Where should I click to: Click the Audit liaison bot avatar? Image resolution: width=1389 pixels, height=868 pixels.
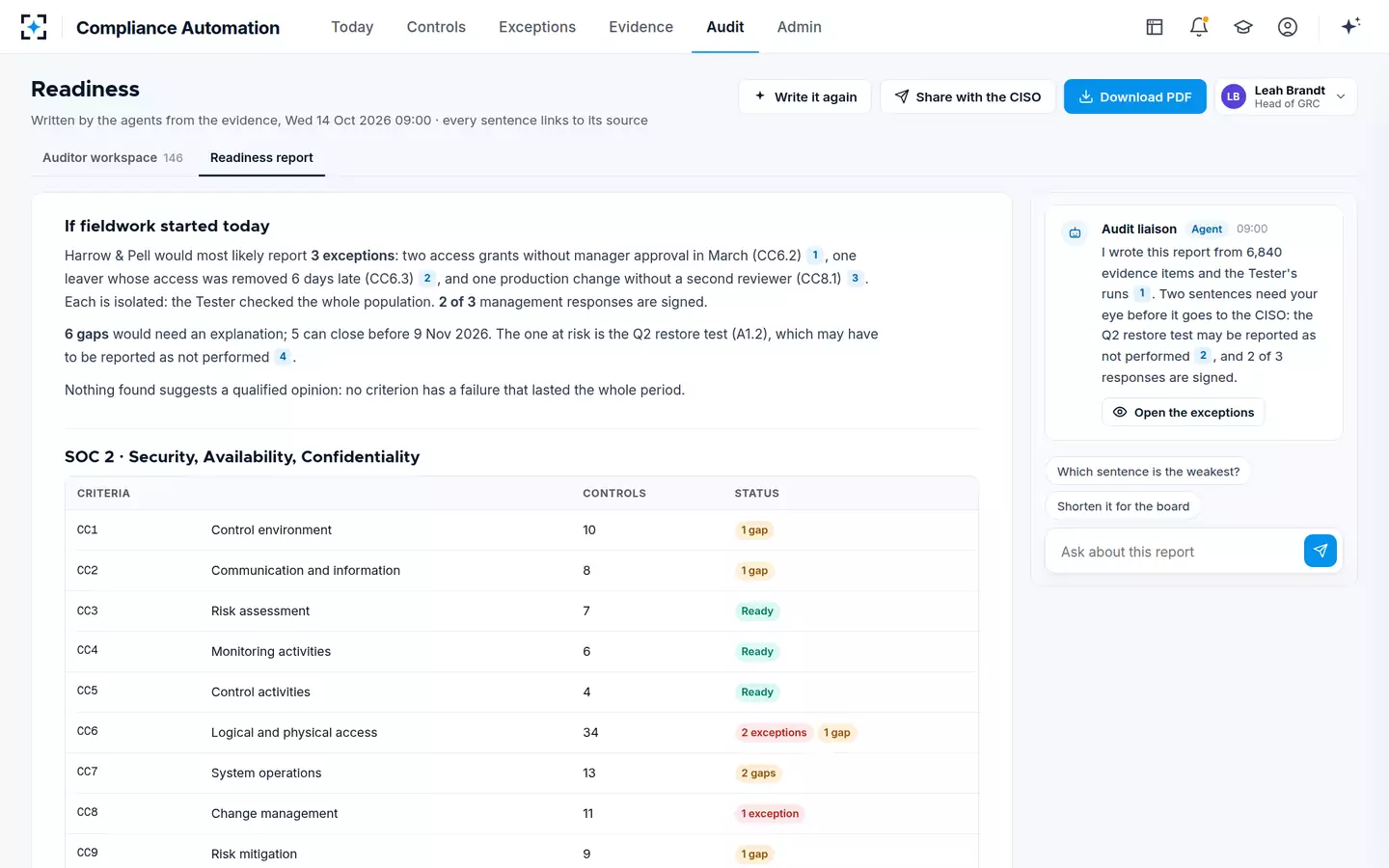click(1075, 232)
